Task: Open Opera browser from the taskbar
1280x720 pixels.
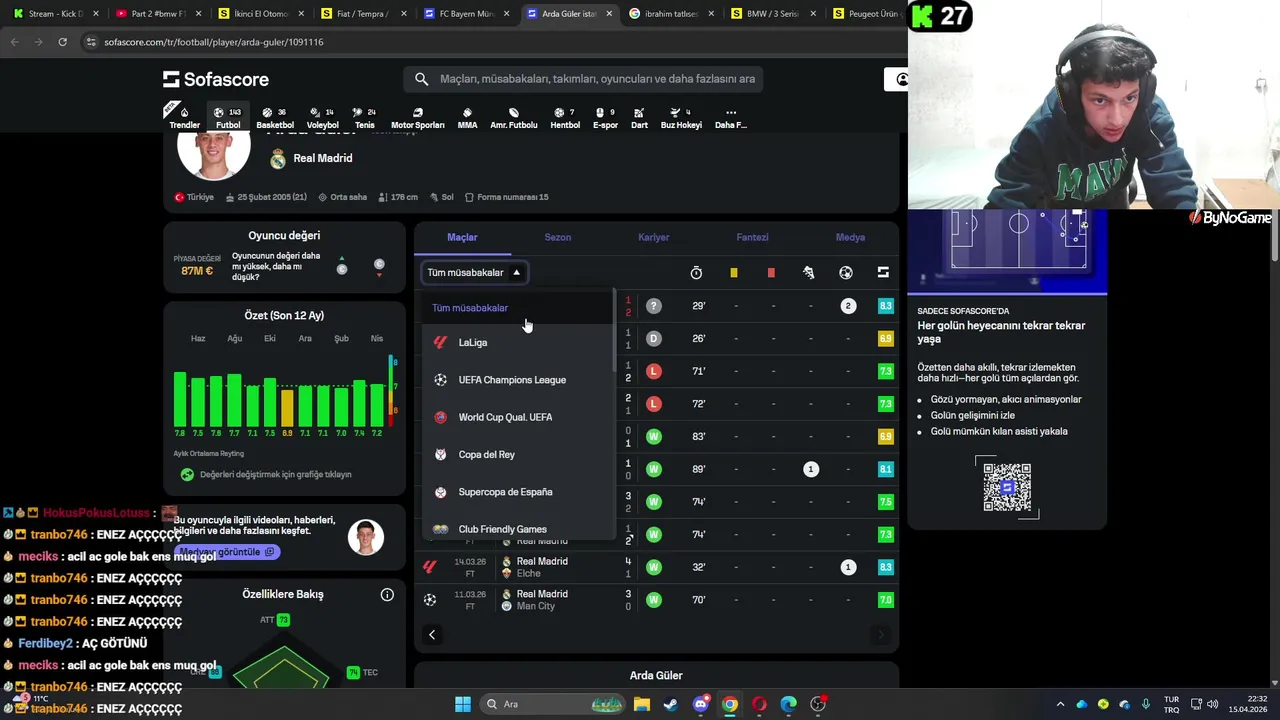Action: coord(759,704)
